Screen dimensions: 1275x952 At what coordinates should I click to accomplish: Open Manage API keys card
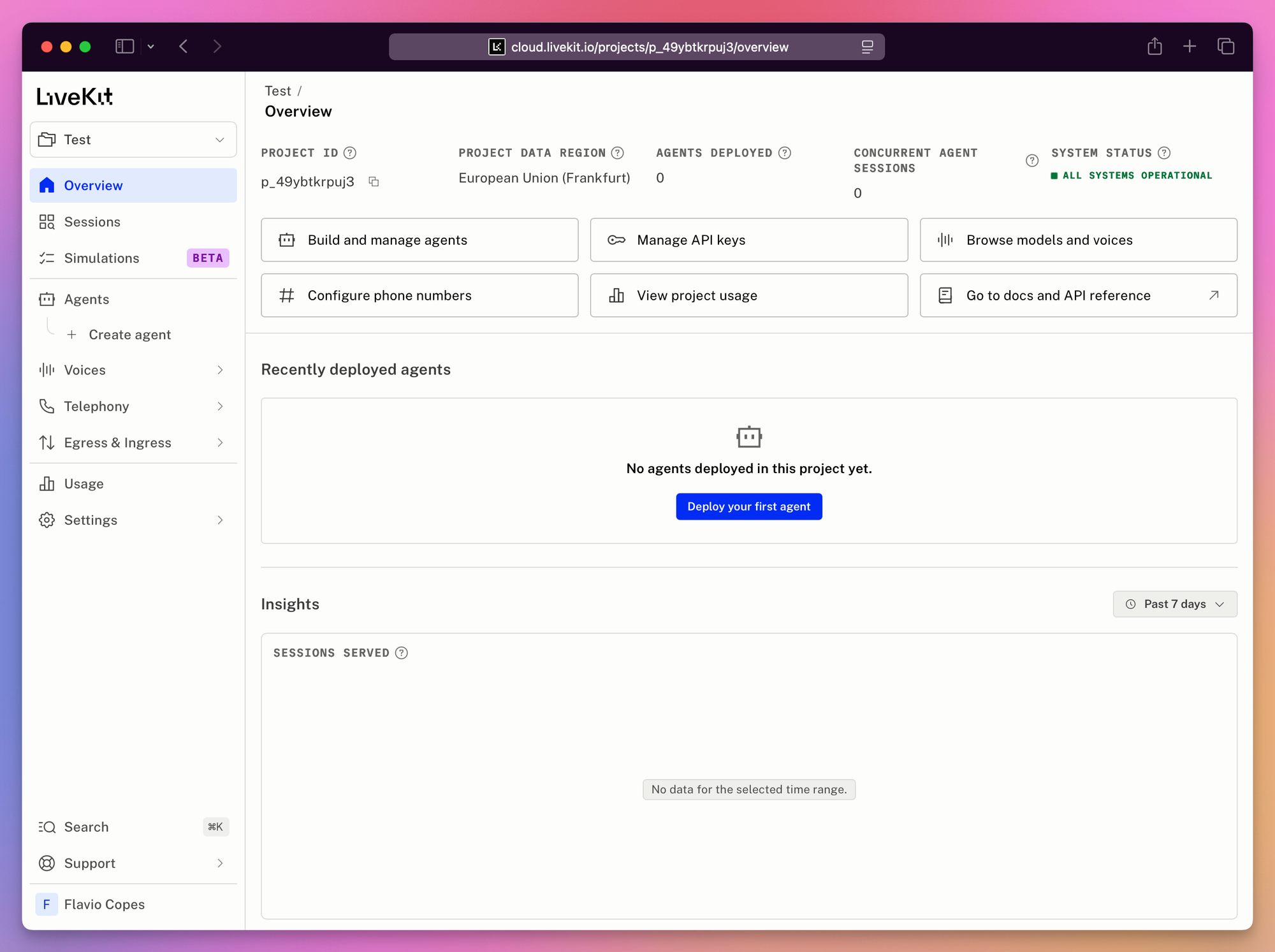[749, 240]
